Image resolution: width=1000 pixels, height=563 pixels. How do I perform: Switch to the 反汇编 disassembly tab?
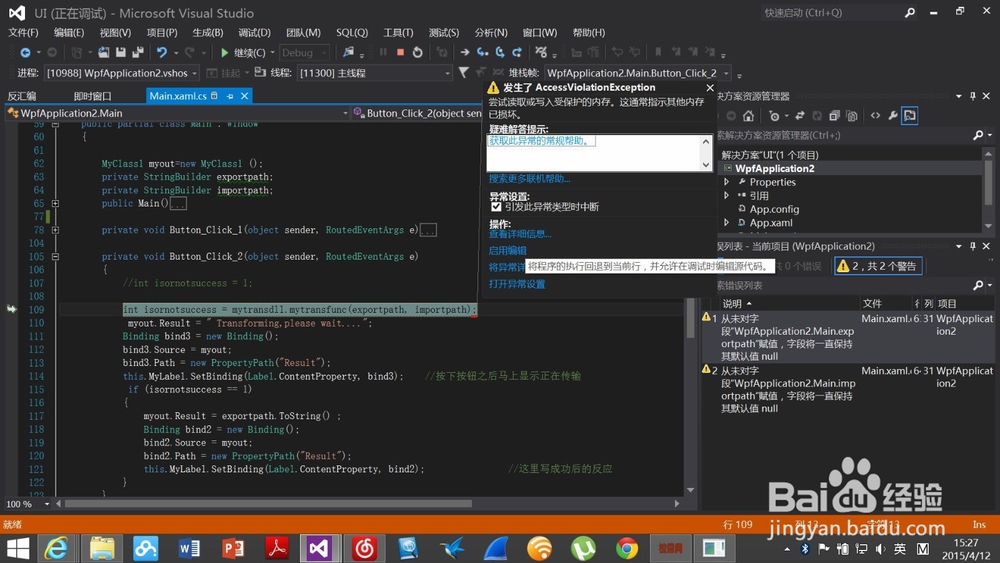[22, 96]
